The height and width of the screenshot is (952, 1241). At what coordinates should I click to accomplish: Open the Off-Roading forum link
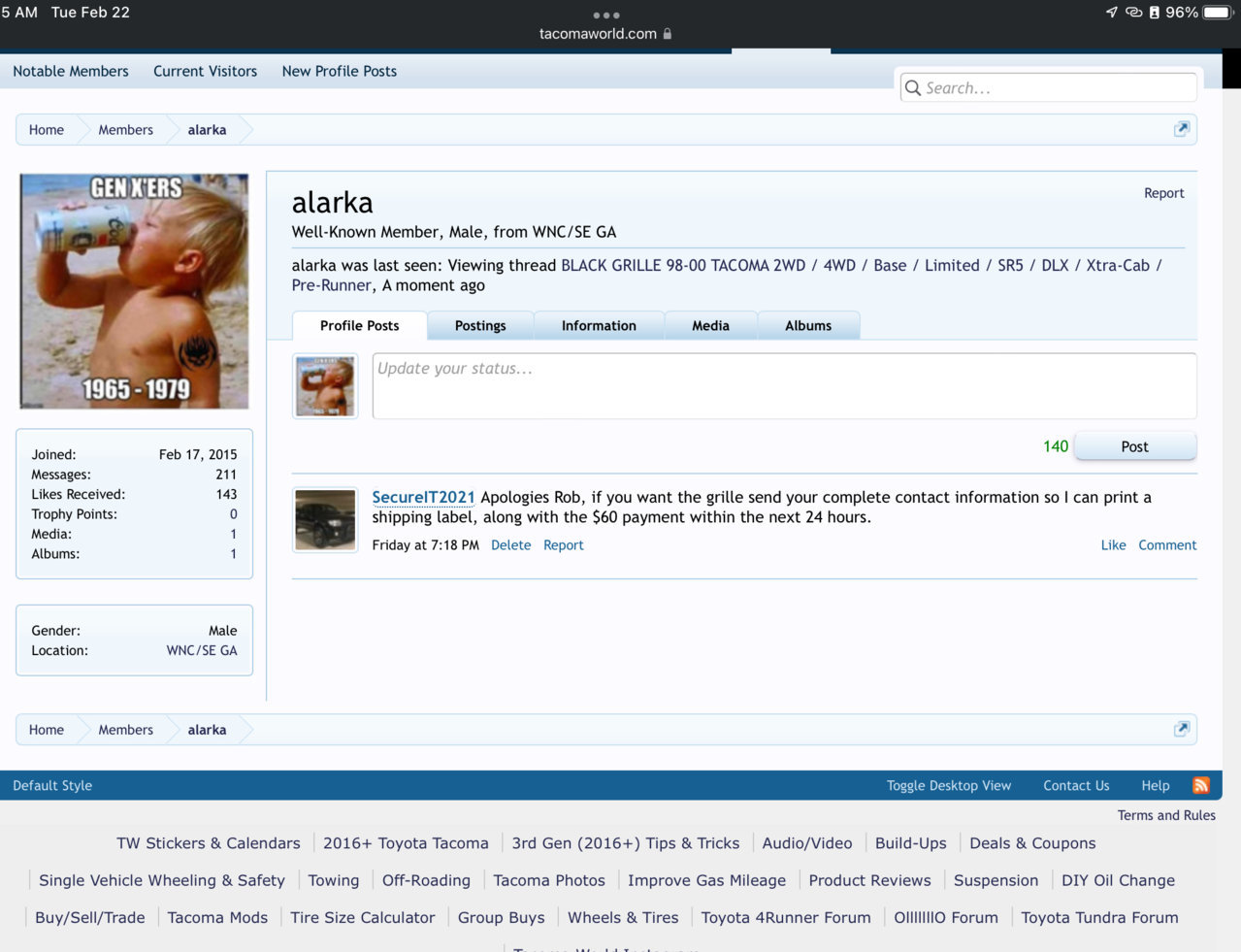pos(426,880)
